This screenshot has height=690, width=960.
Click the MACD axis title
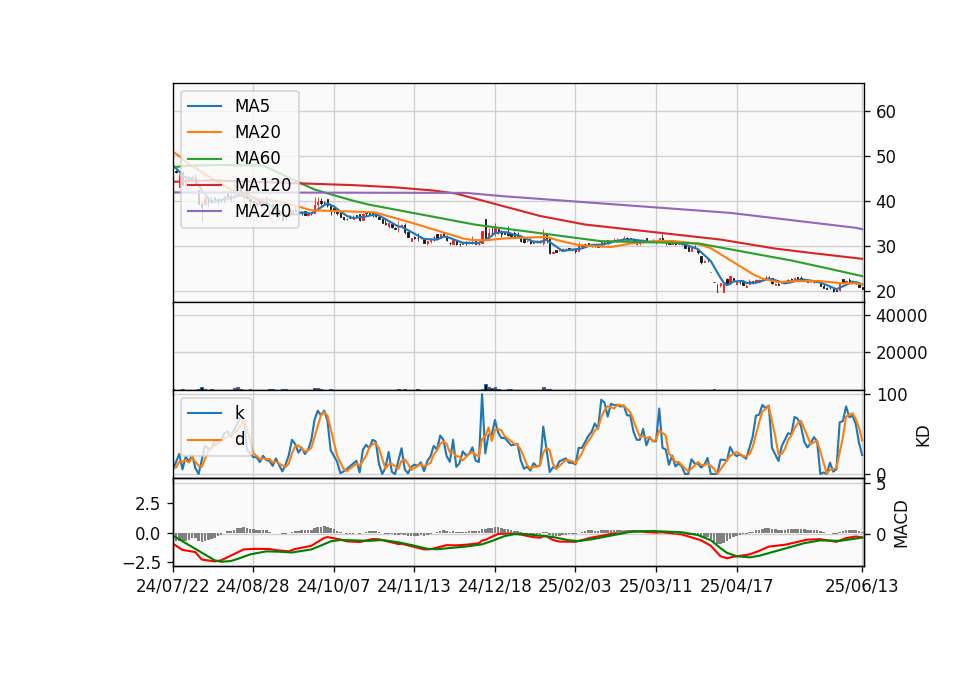coord(901,524)
